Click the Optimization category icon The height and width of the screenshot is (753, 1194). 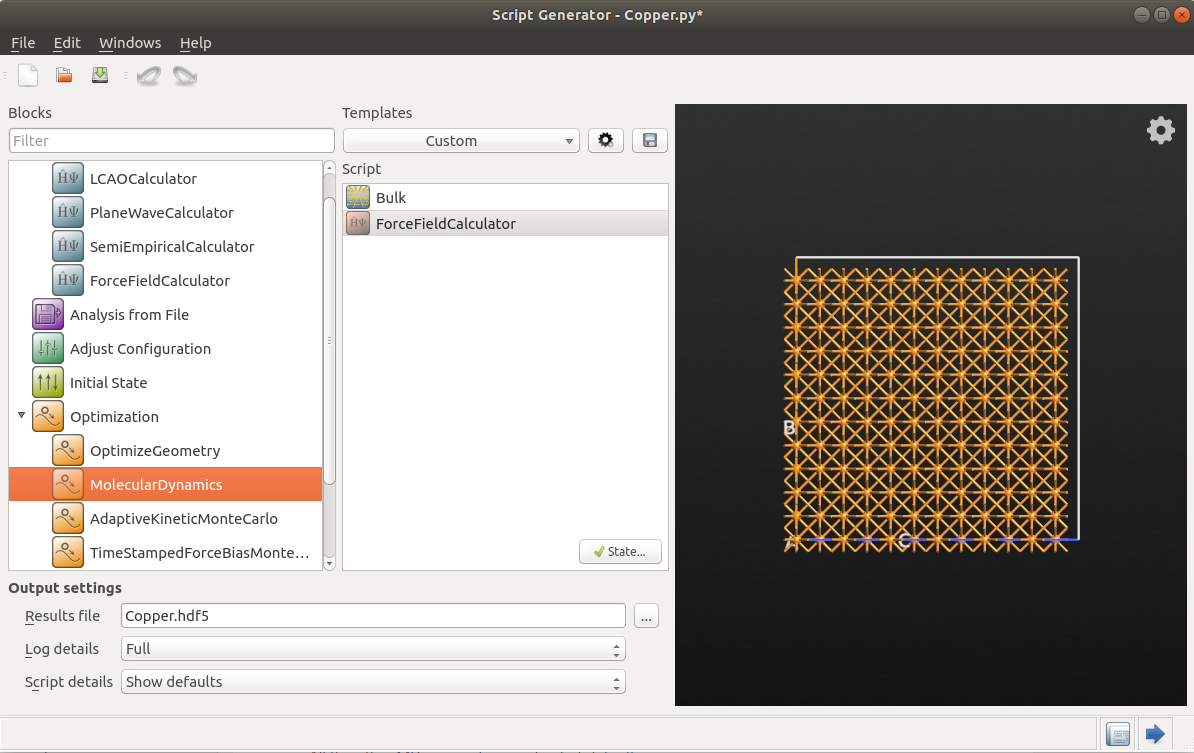47,416
